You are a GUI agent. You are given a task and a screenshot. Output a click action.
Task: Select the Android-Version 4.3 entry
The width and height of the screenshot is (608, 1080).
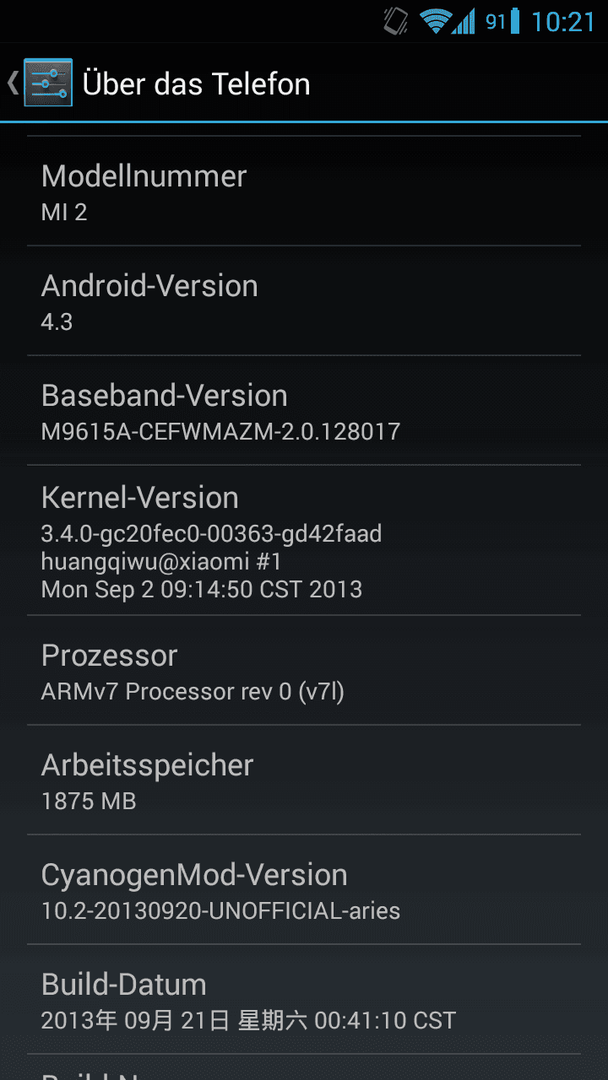pos(304,301)
